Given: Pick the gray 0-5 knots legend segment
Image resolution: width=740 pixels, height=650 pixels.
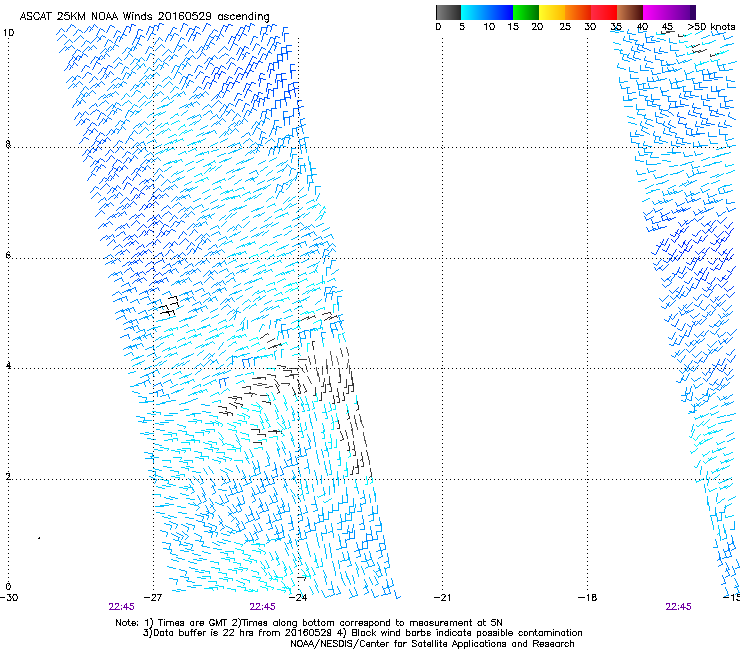Looking at the screenshot, I should click(x=448, y=12).
